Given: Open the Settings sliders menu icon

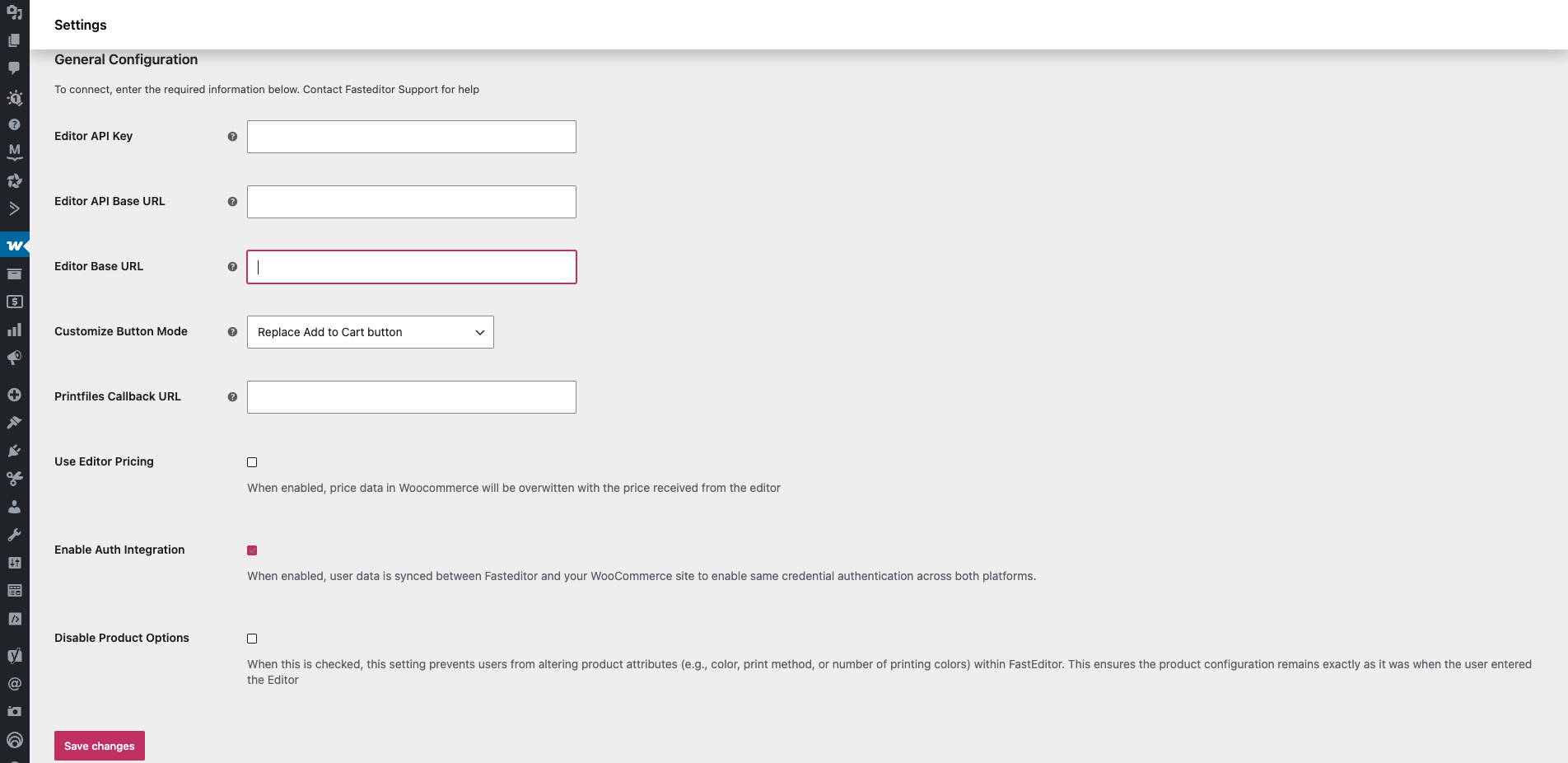Looking at the screenshot, I should (14, 563).
